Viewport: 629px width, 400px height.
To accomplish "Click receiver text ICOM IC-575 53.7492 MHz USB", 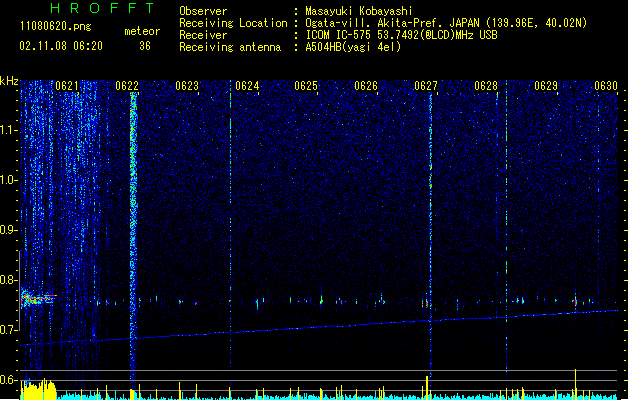I will 402,35.
